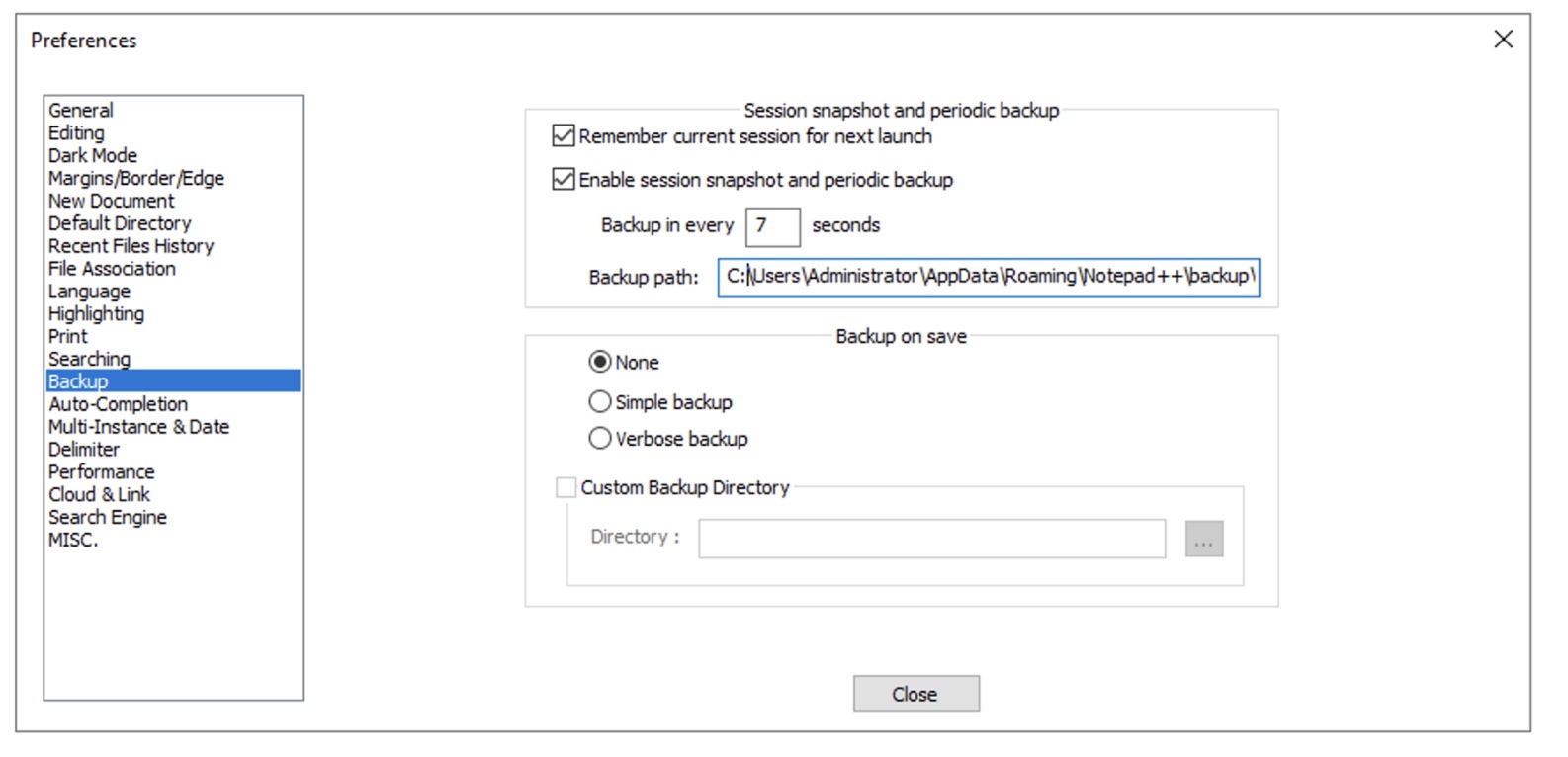The image size is (1568, 757).
Task: Select Print from the preferences list
Action: click(x=67, y=336)
